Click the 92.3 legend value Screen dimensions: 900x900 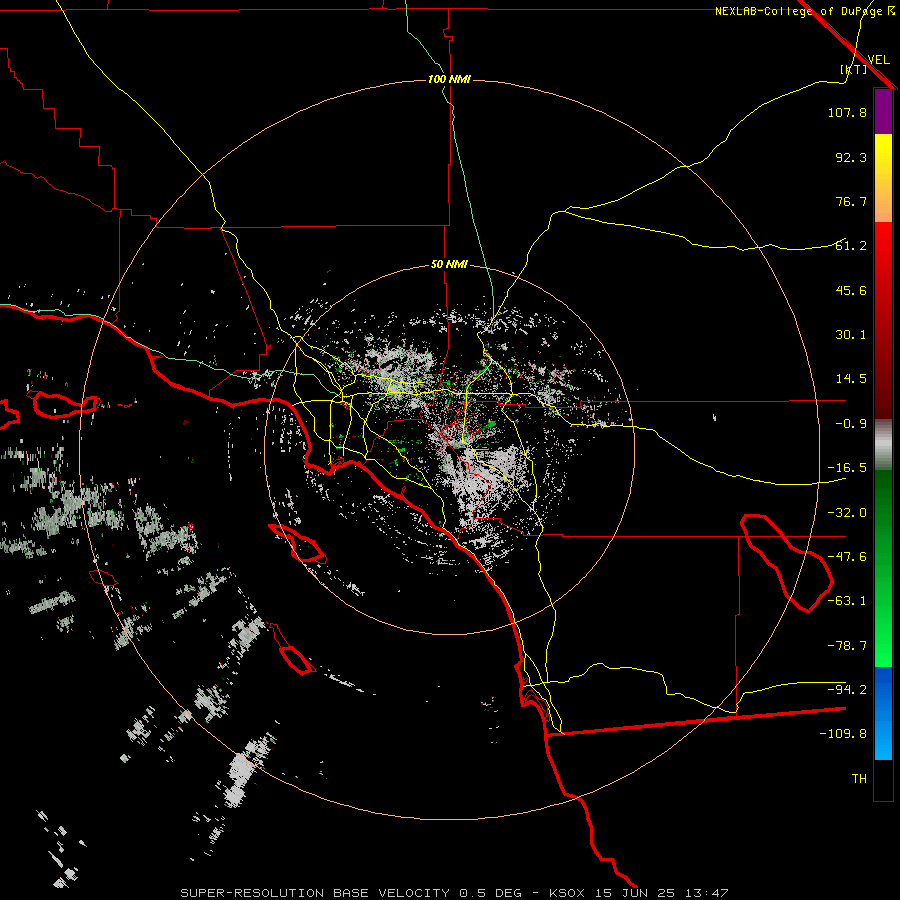851,157
